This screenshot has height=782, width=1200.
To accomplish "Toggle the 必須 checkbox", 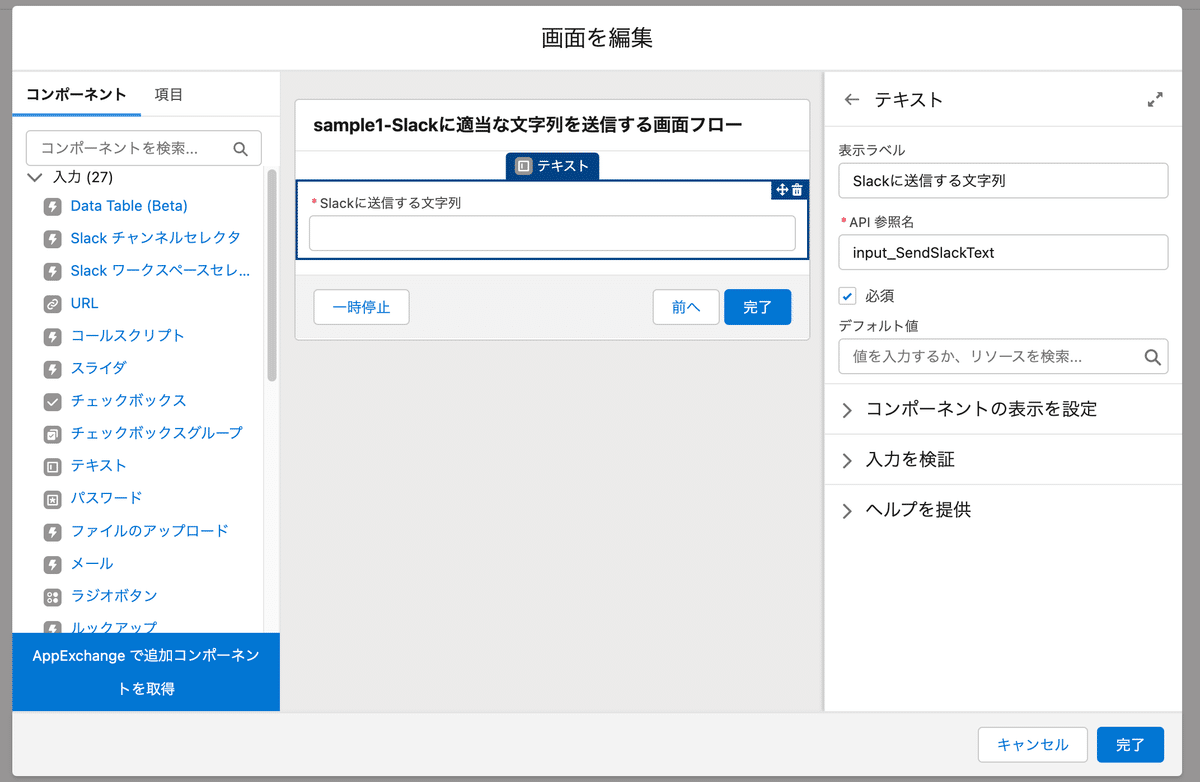I will (848, 296).
